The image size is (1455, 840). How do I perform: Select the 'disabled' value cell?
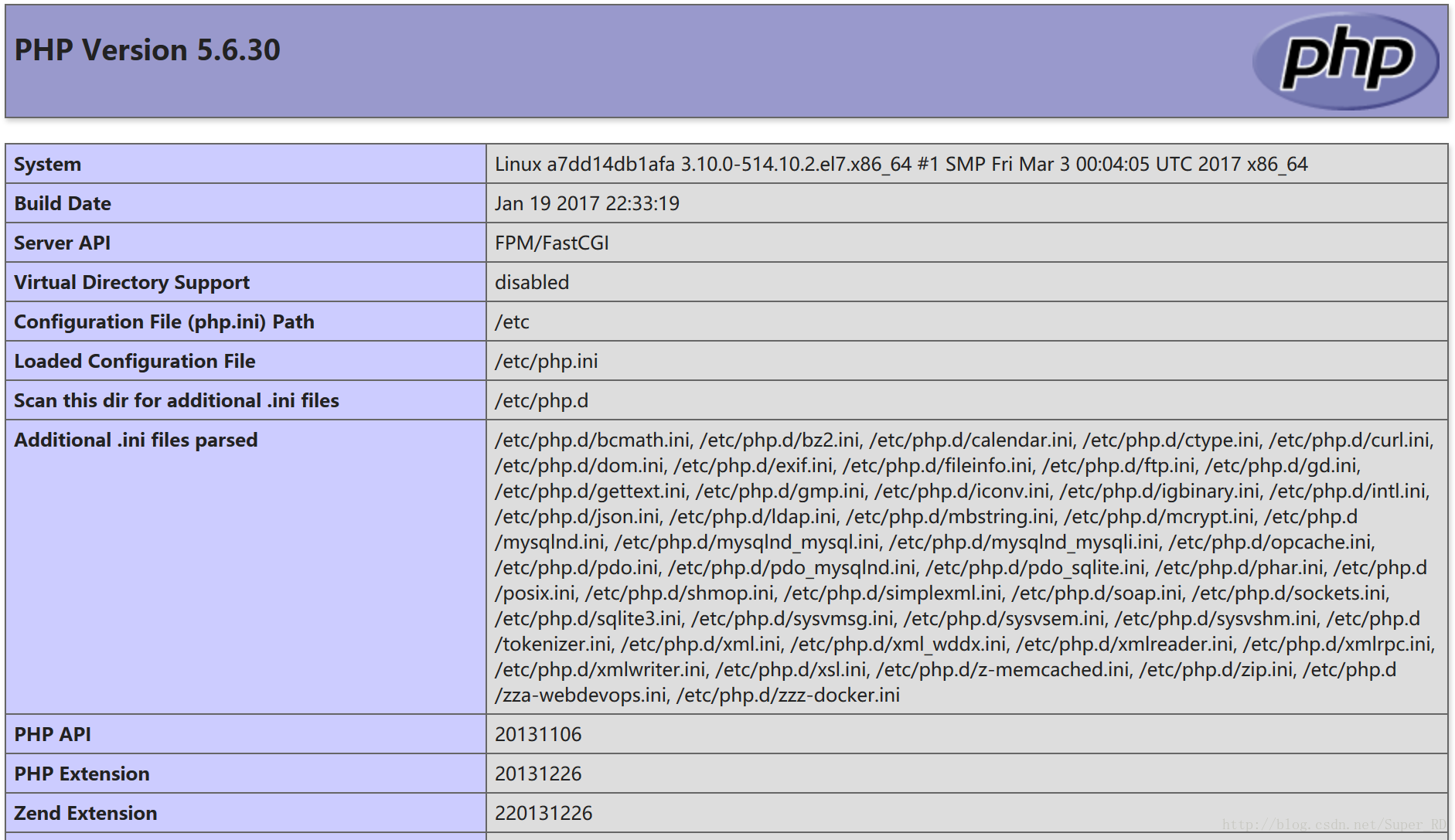[x=966, y=282]
